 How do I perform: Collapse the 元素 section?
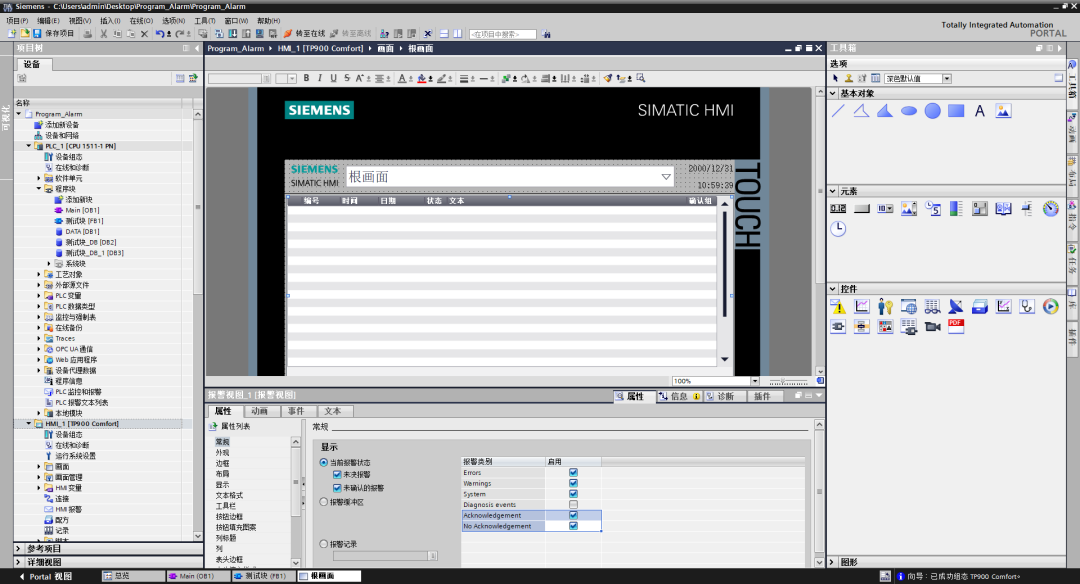pyautogui.click(x=833, y=191)
